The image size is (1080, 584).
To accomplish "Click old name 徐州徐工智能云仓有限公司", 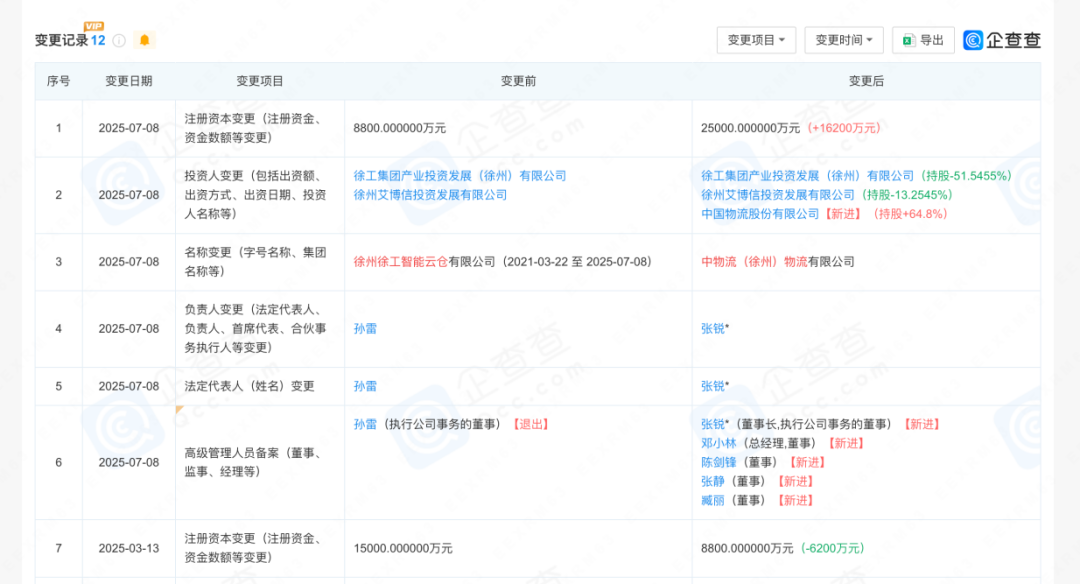I will [x=424, y=262].
